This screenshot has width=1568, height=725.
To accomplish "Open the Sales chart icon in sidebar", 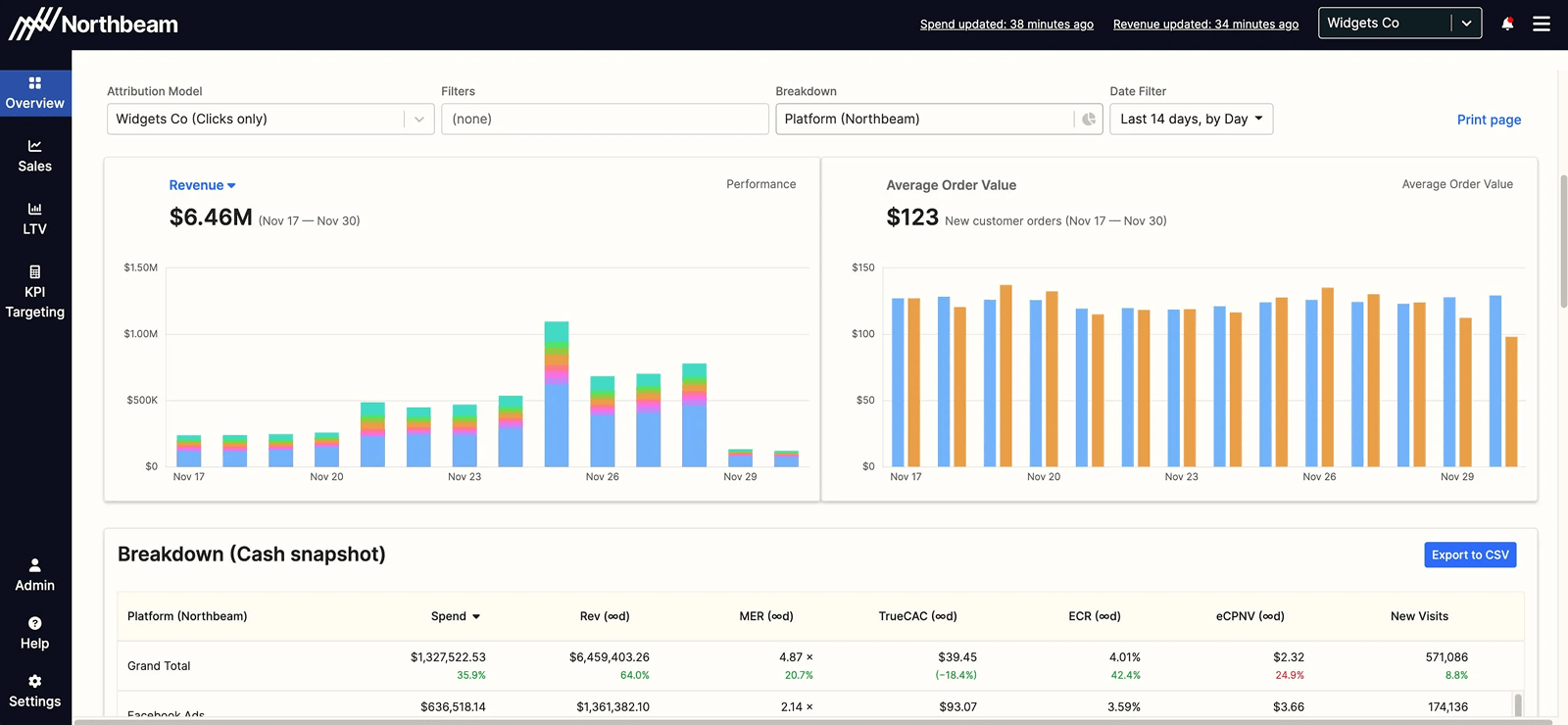I will (x=35, y=146).
